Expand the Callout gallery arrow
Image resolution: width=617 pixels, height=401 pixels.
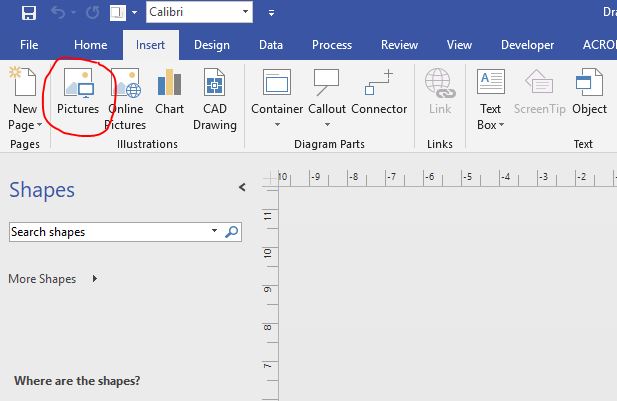(327, 124)
